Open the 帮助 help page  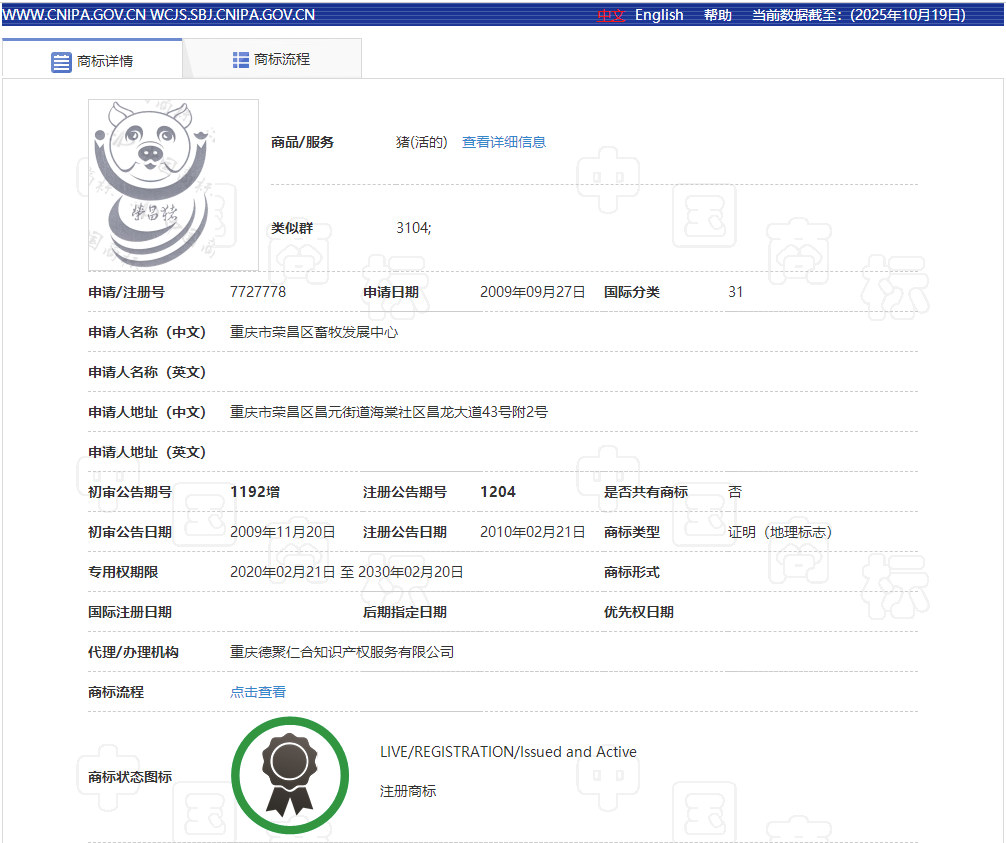click(x=717, y=15)
